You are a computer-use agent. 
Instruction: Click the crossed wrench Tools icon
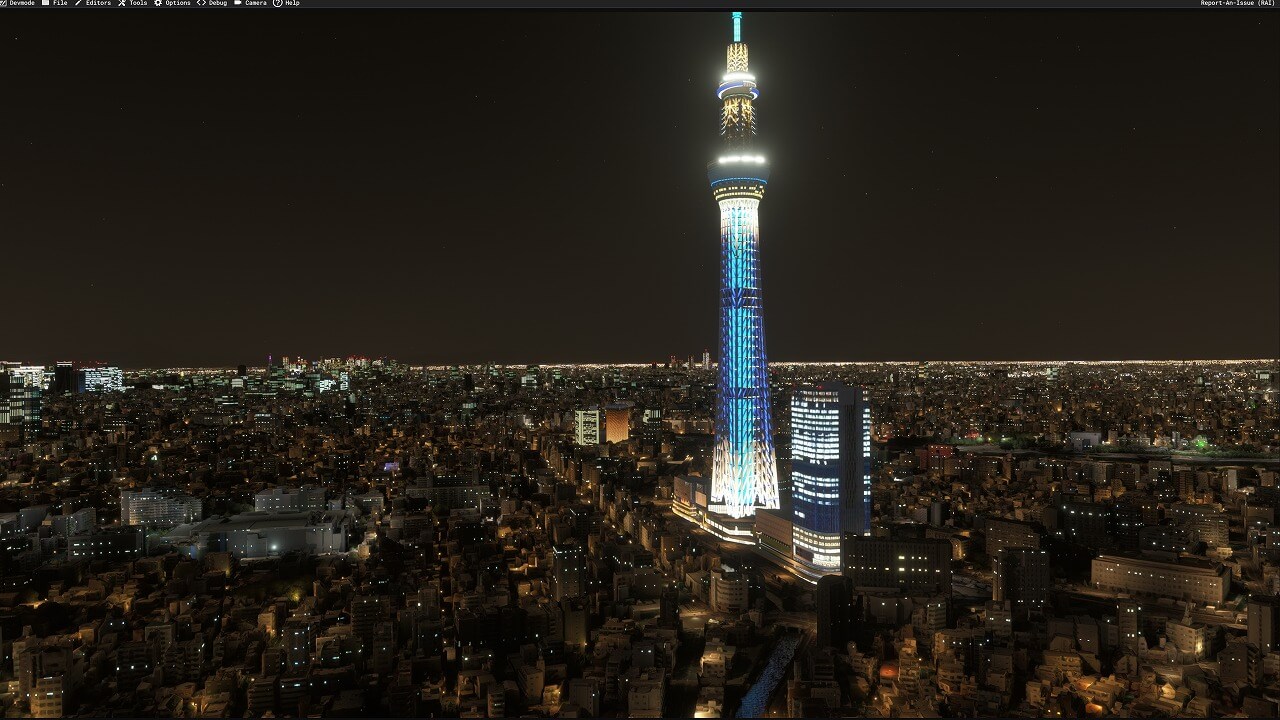tap(122, 3)
